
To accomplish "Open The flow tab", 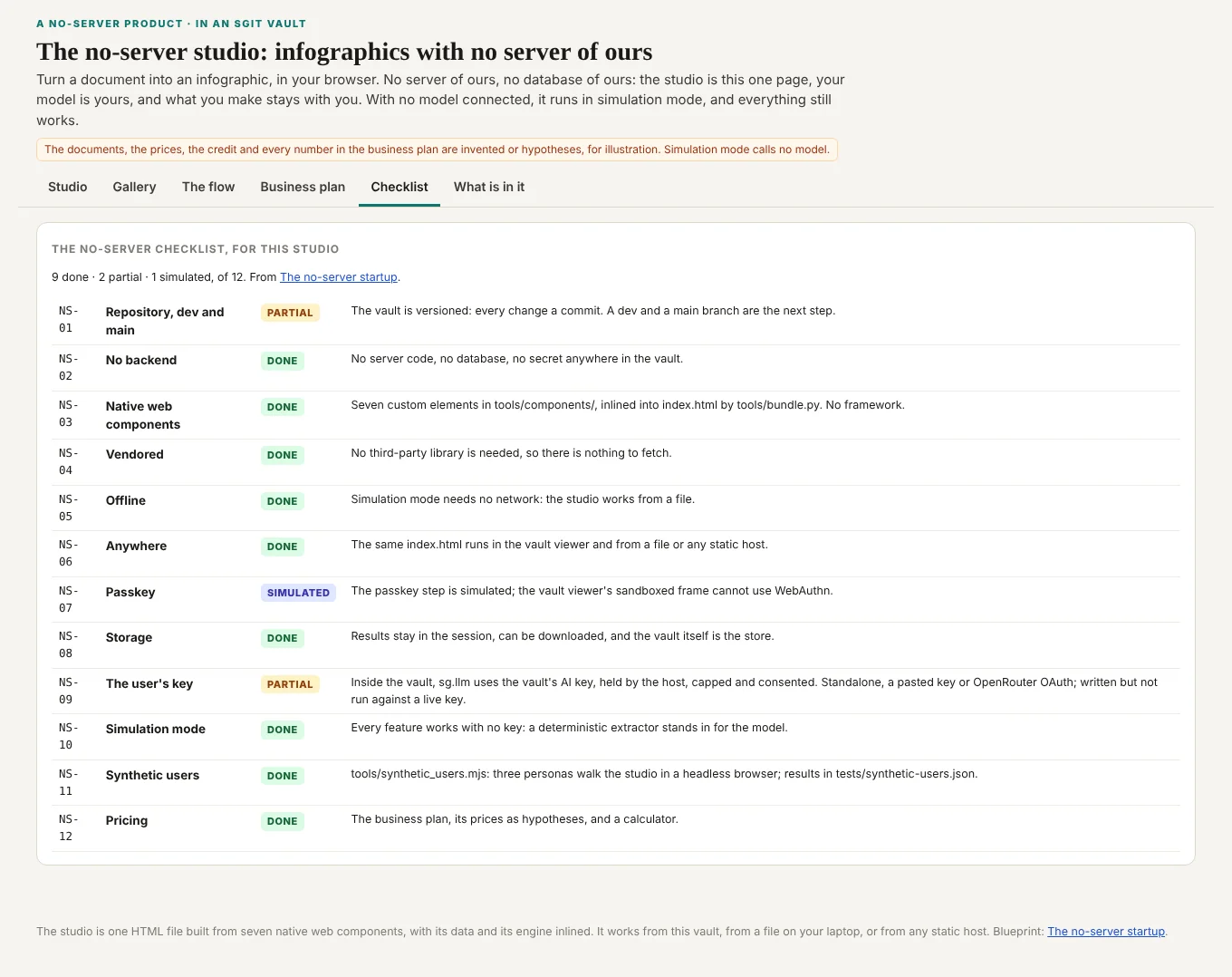I will pos(208,187).
